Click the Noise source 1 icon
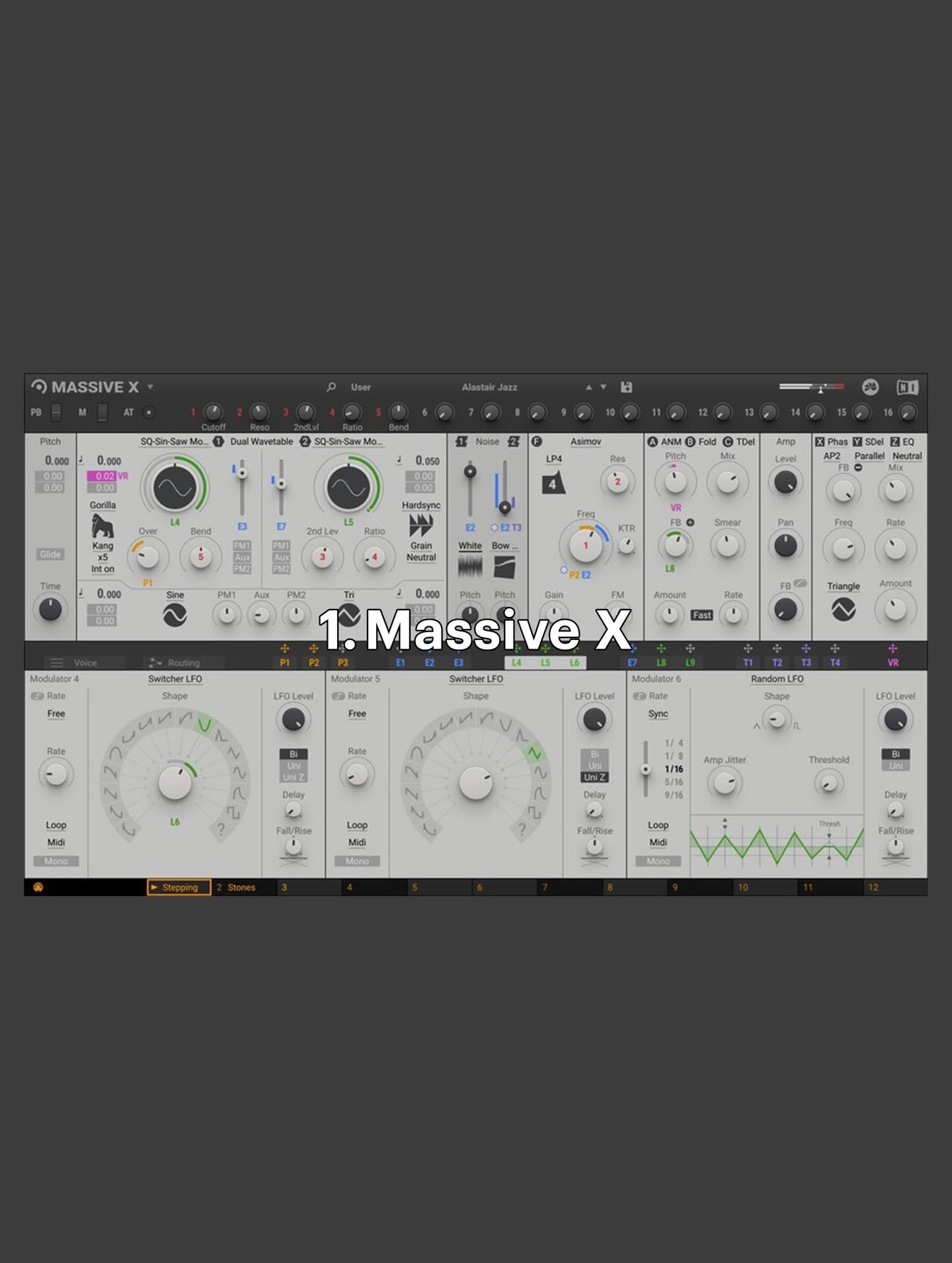 click(461, 441)
